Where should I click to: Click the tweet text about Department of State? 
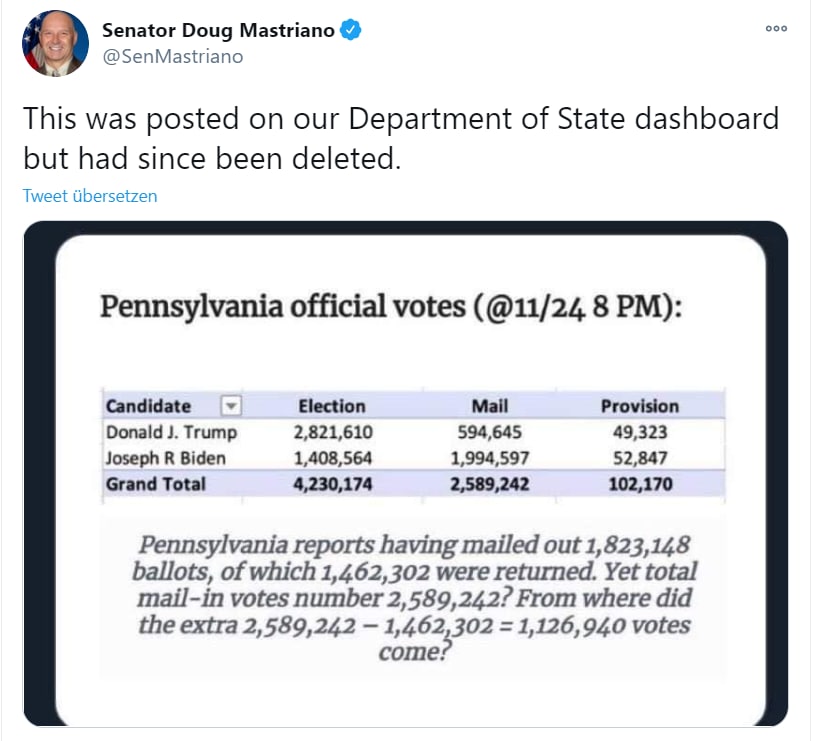pos(400,139)
